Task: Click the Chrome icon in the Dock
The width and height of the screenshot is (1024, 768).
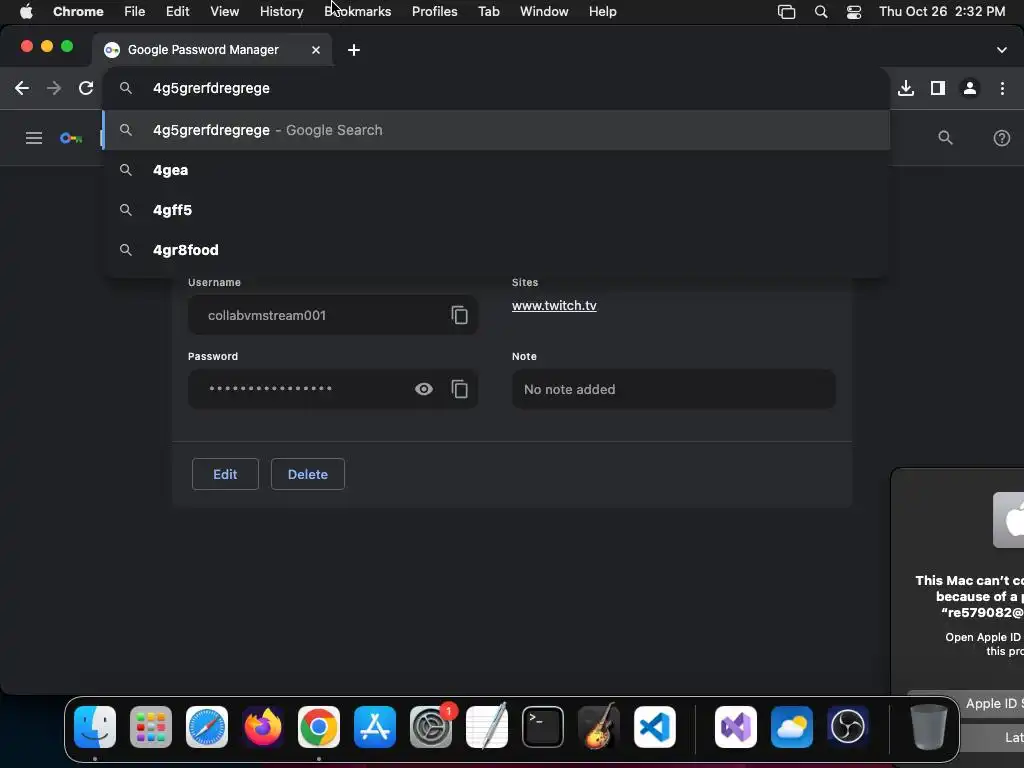Action: pos(319,726)
